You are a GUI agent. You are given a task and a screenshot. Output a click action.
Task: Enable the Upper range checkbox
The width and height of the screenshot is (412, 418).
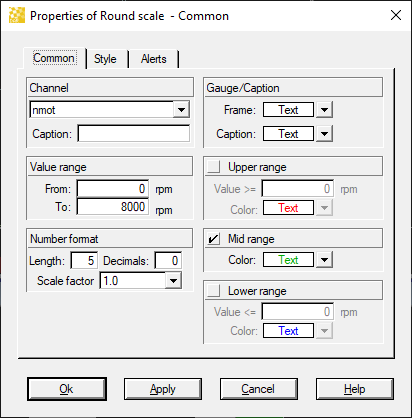(x=213, y=166)
